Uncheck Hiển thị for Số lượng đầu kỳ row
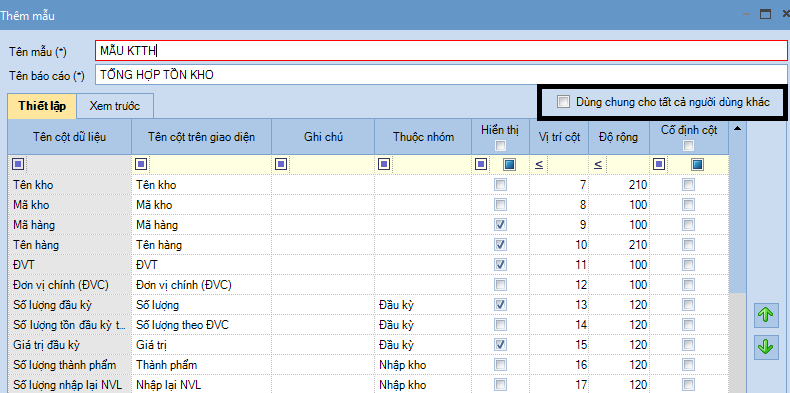790x393 pixels. click(500, 305)
